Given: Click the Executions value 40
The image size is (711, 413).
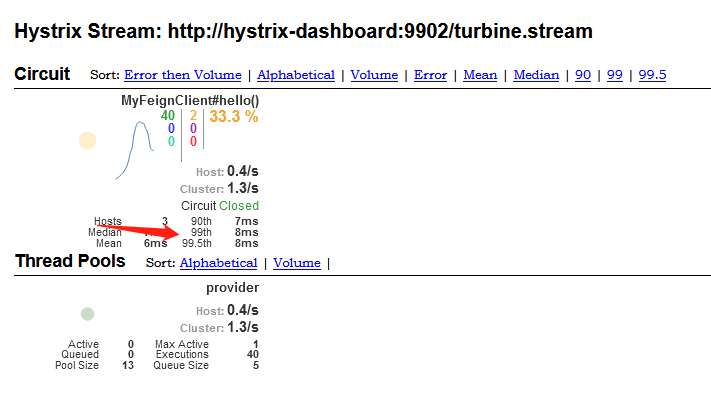Looking at the screenshot, I should click(253, 355).
